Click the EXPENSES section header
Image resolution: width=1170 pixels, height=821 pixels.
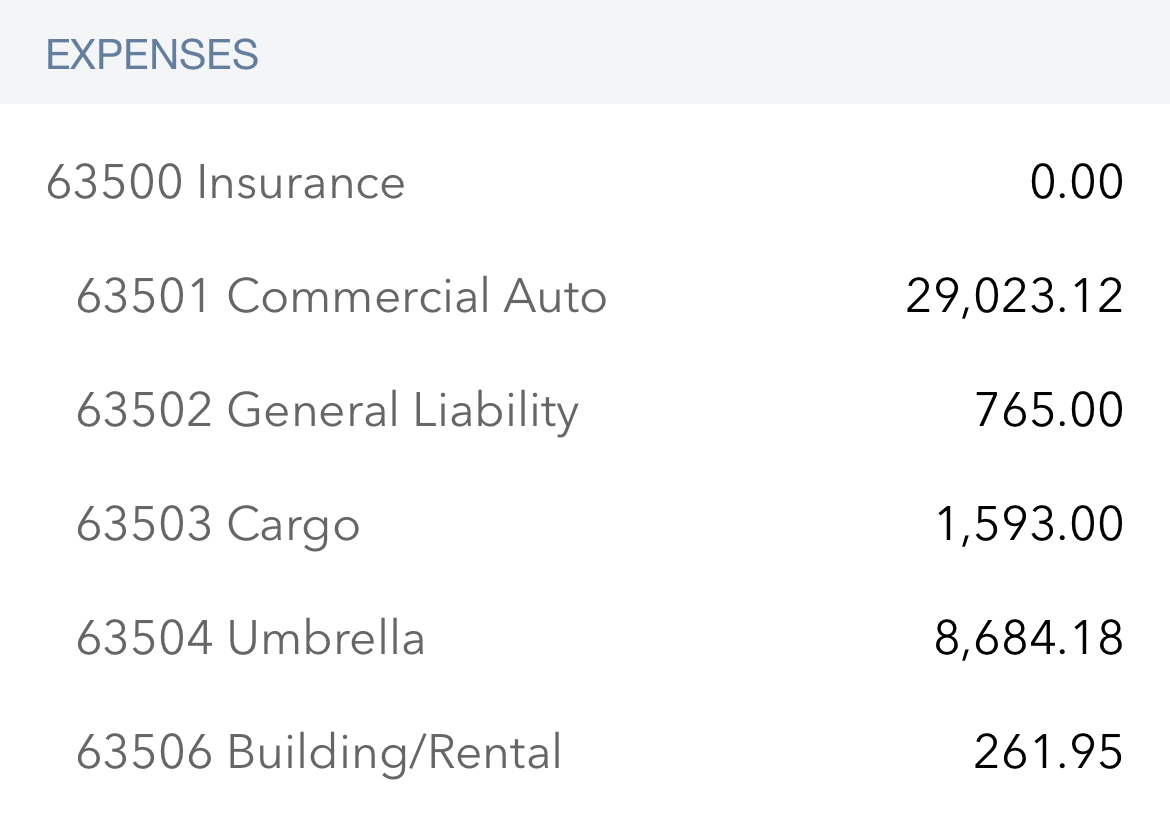[152, 55]
